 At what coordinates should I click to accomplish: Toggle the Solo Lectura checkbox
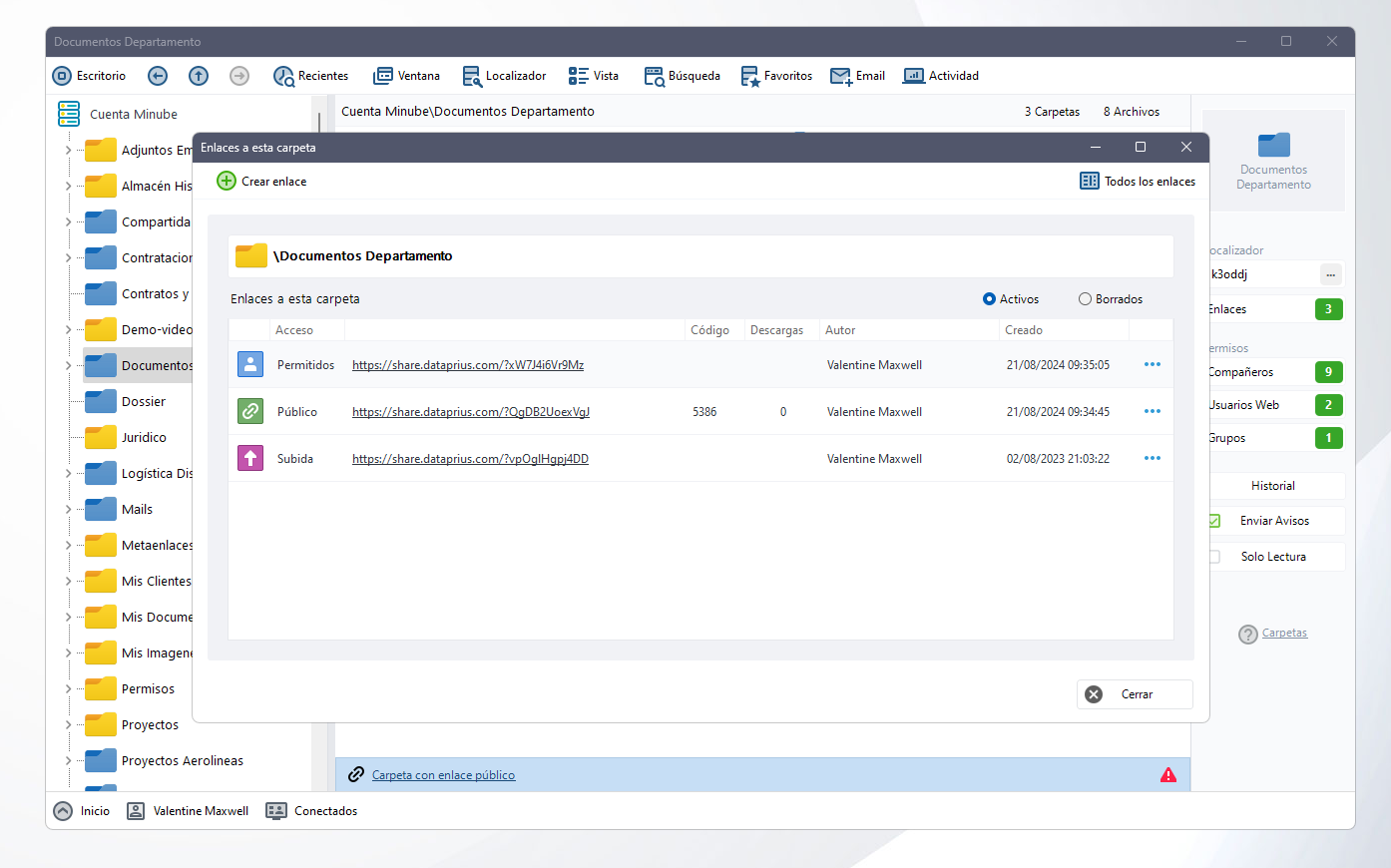coord(1214,557)
